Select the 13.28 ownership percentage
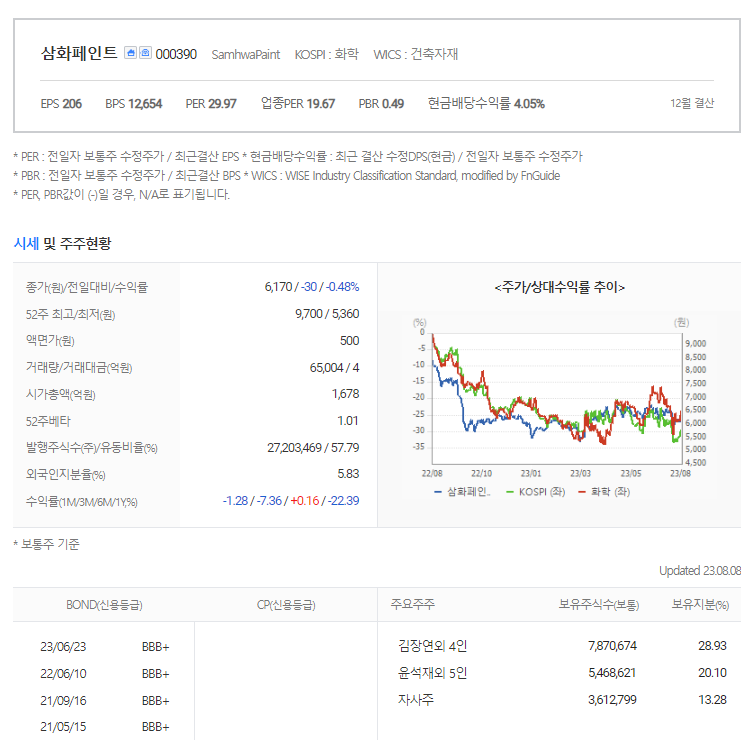Viewport: 742px width, 740px height. click(x=712, y=700)
